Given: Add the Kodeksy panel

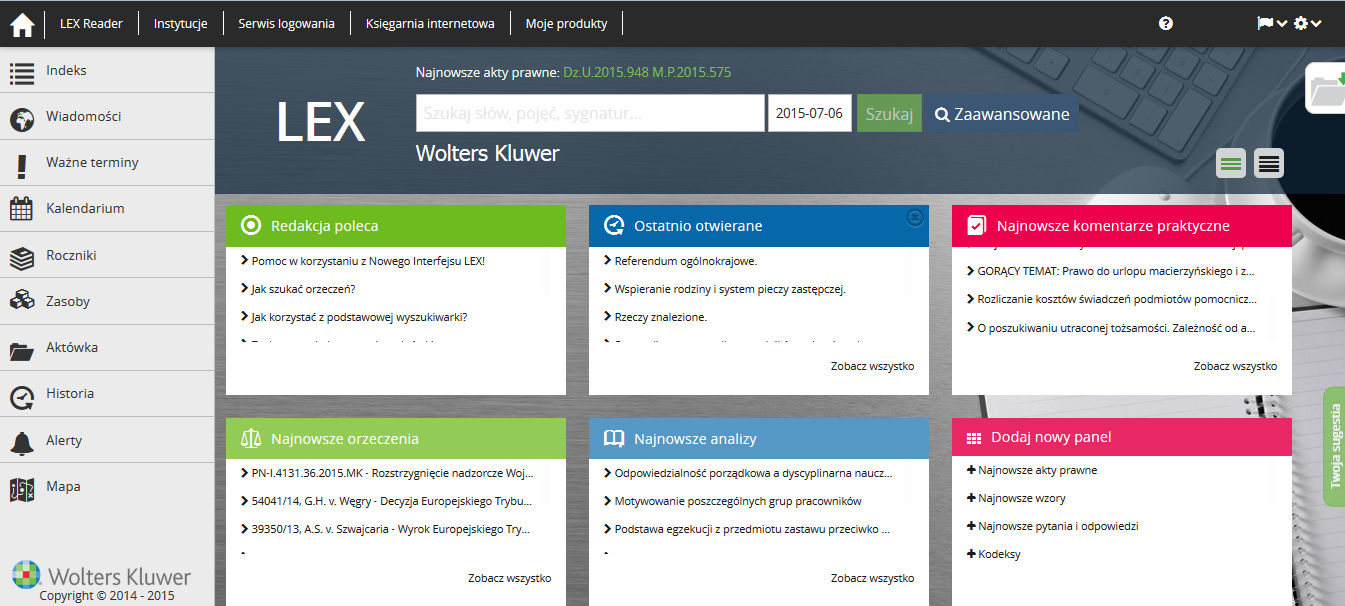Looking at the screenshot, I should pyautogui.click(x=994, y=554).
